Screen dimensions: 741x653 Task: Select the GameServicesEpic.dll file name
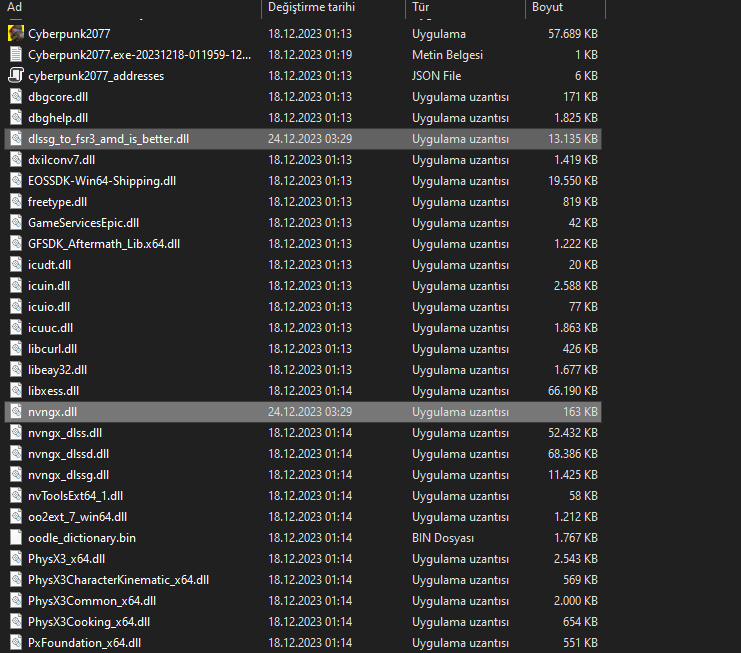click(83, 223)
